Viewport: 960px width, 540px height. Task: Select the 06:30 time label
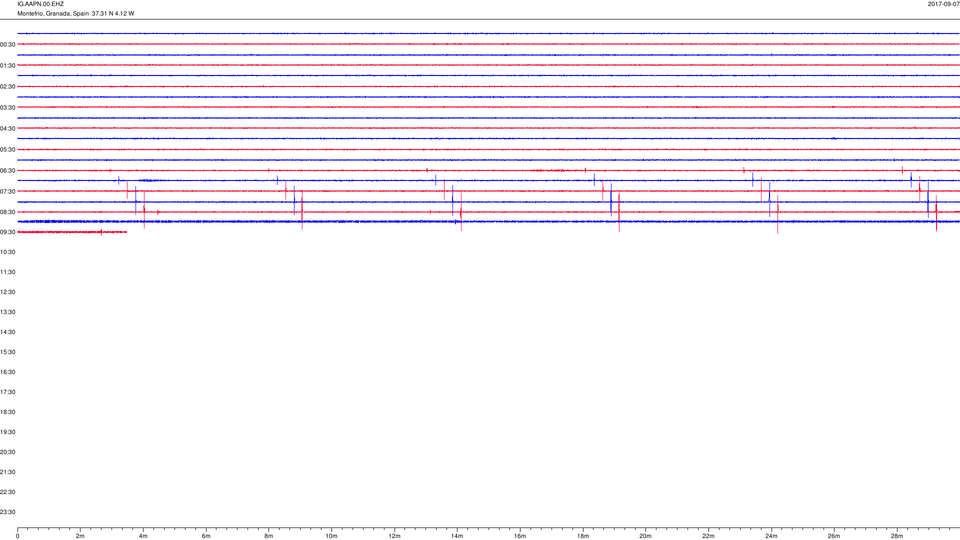coord(7,171)
